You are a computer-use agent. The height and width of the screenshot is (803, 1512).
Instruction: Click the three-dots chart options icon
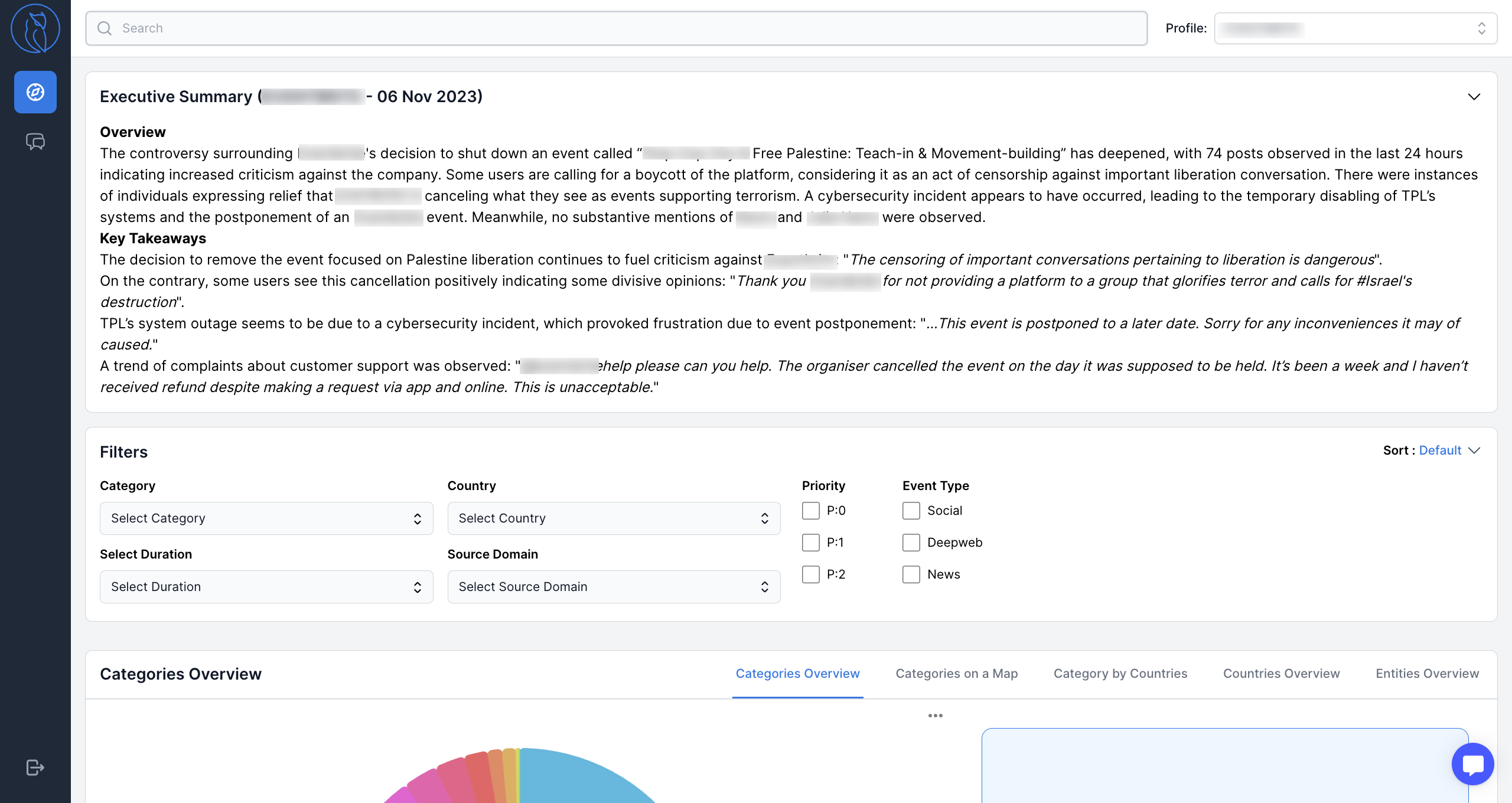[x=935, y=716]
